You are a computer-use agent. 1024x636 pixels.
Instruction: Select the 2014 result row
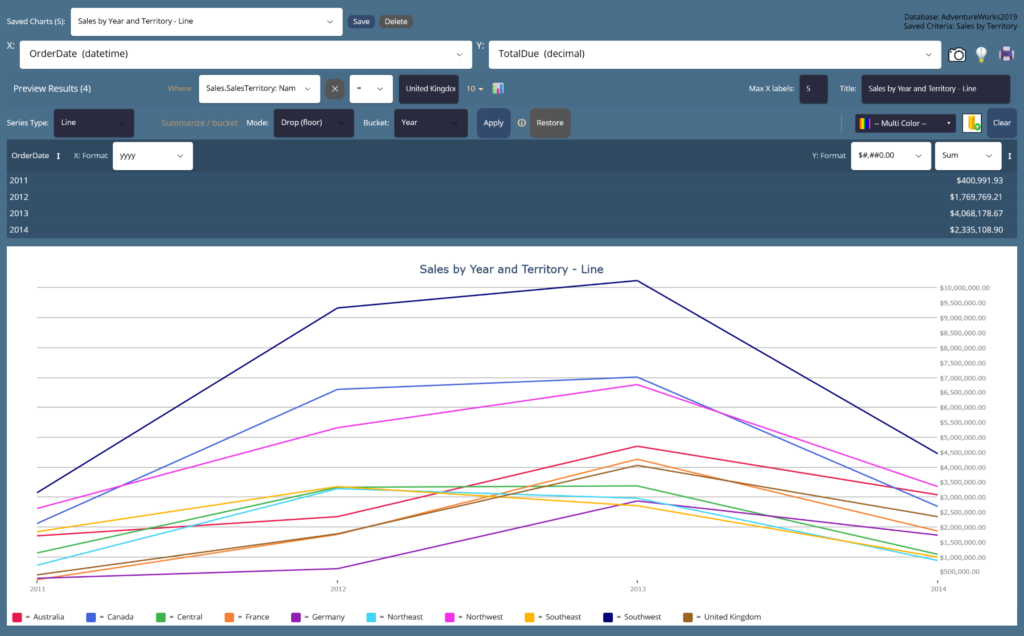(x=512, y=230)
